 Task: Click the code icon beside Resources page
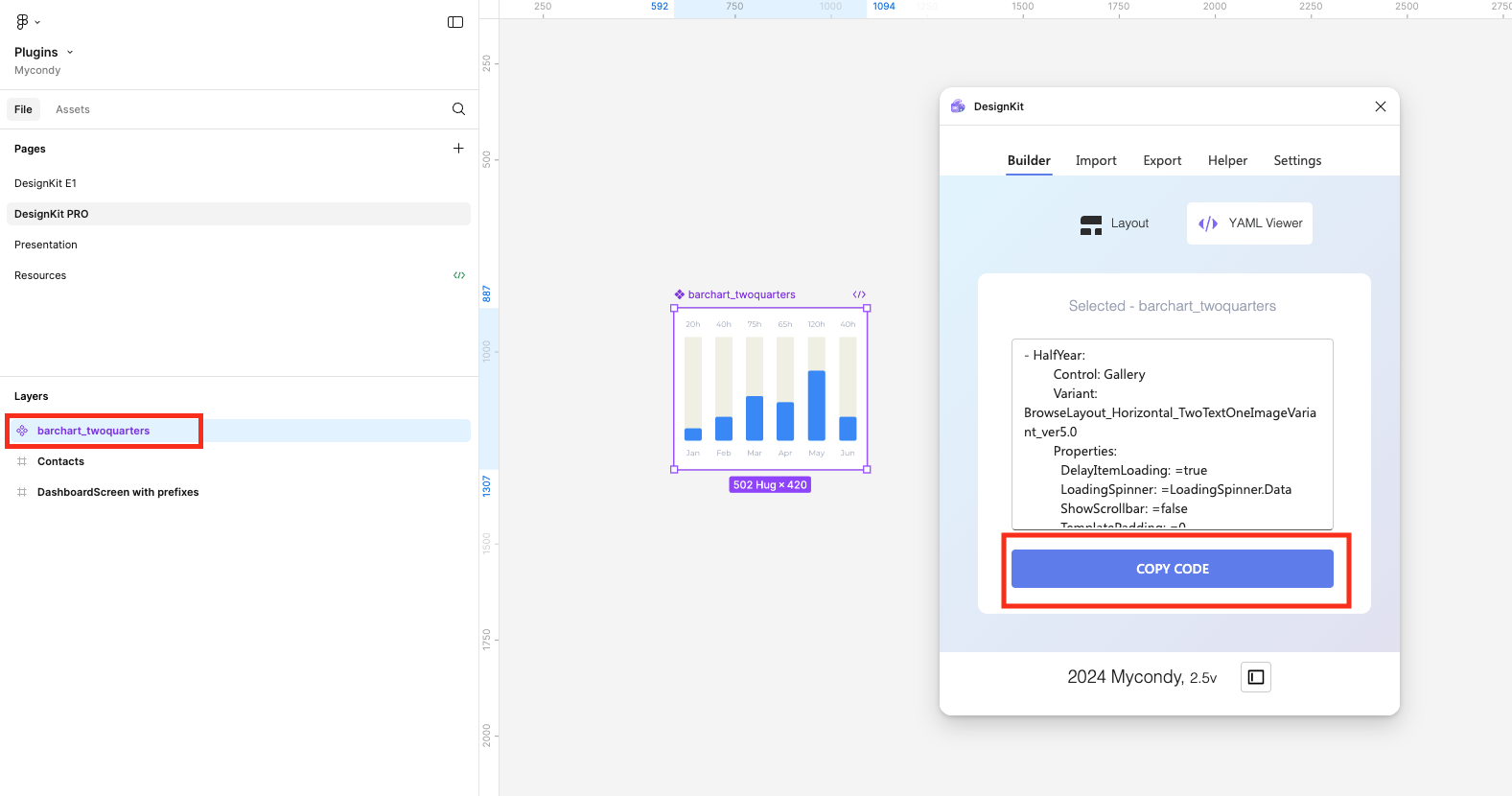tap(459, 275)
